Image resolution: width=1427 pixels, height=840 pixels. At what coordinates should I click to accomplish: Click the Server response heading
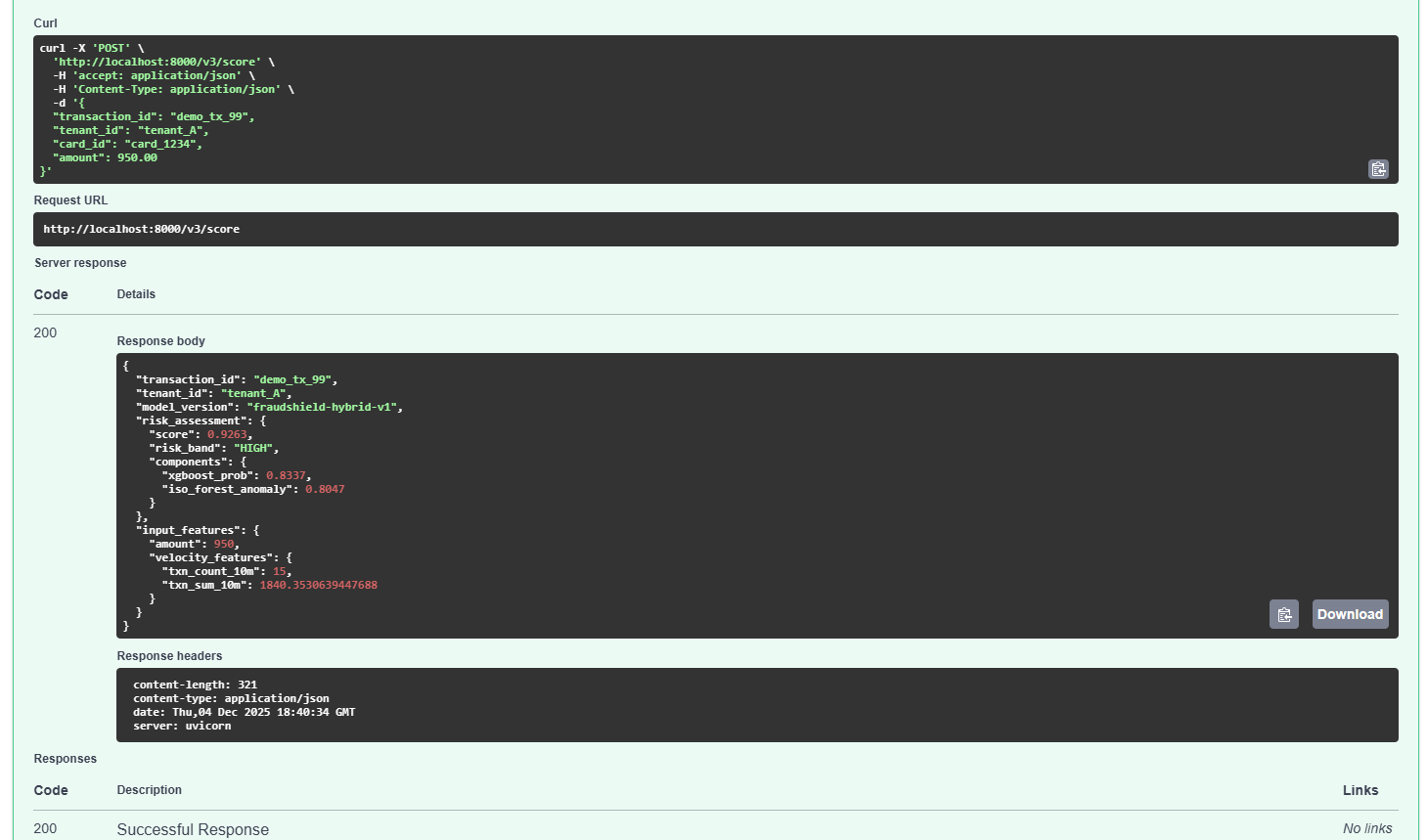(x=80, y=263)
